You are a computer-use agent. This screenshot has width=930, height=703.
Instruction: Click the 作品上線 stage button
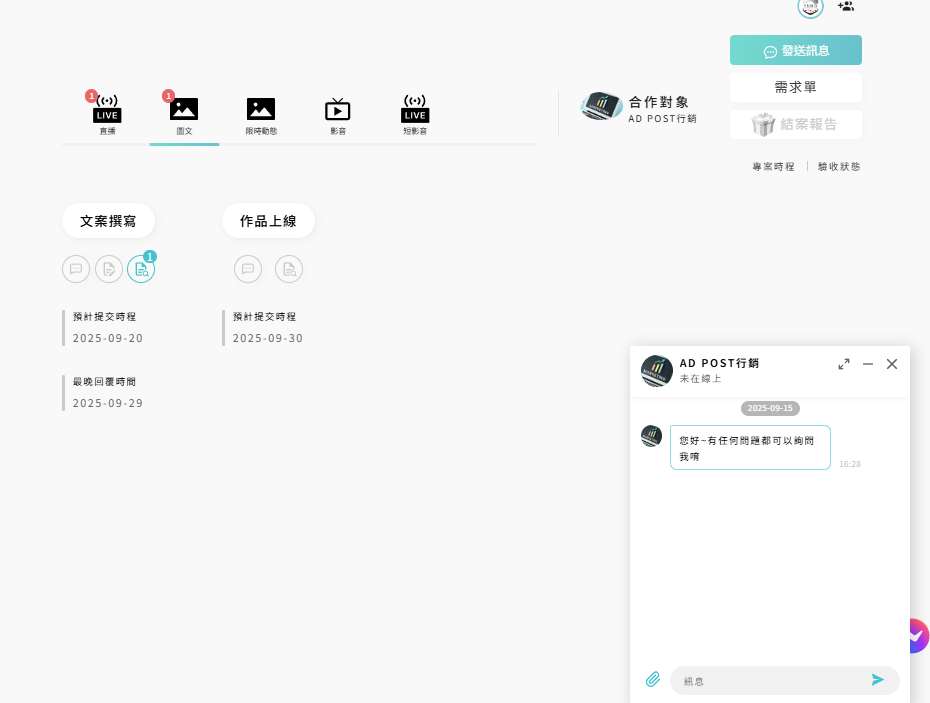point(268,221)
